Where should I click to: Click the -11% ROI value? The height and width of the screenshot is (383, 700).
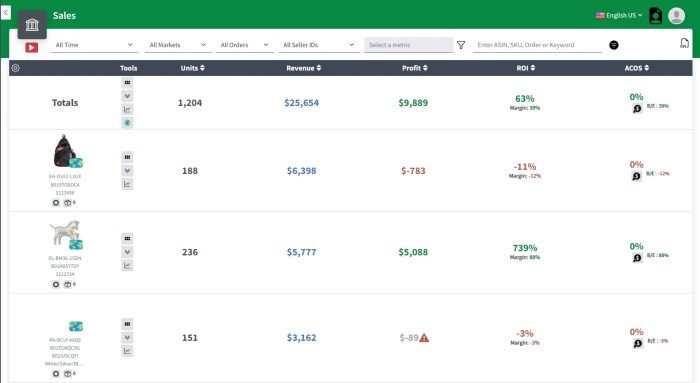(525, 167)
